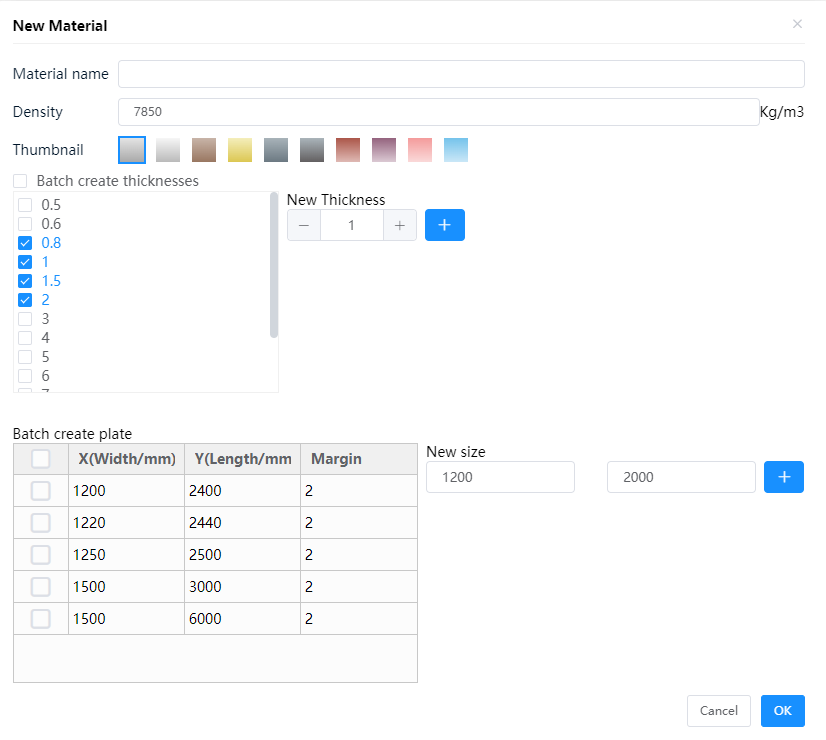Check the 1250 x 2500 plate row
826x740 pixels.
tap(41, 555)
